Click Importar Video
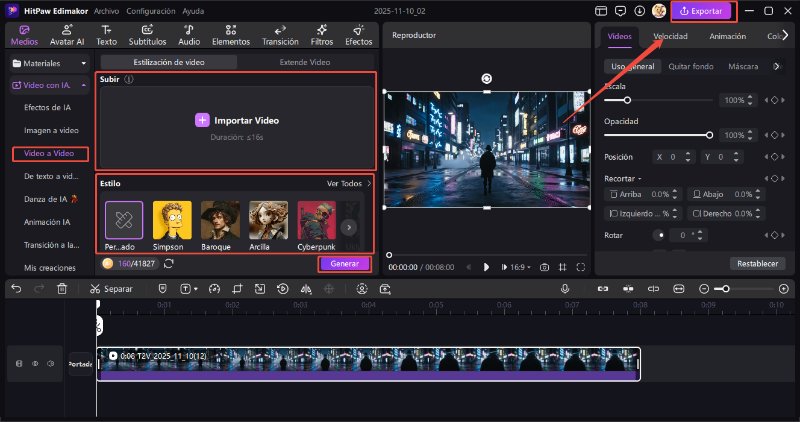The height and width of the screenshot is (422, 800). 237,120
